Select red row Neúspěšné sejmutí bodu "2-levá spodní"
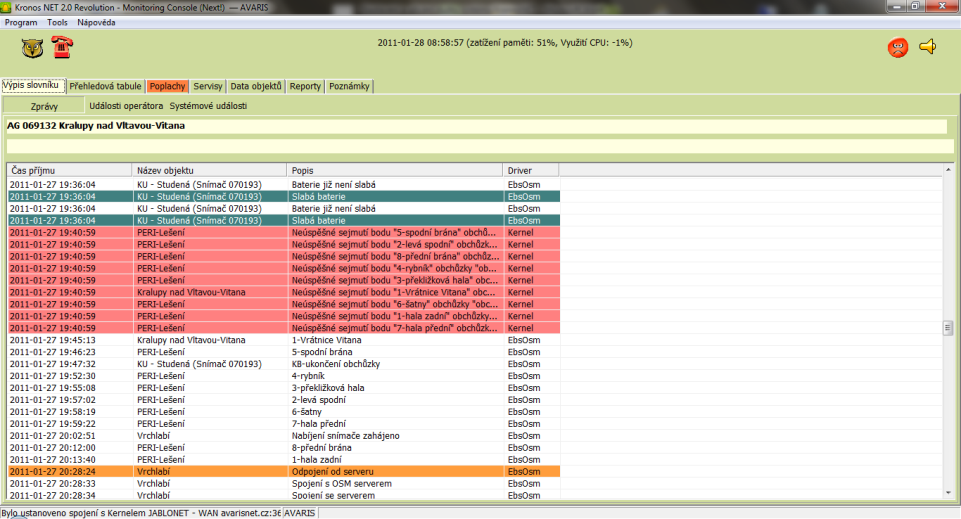The height and width of the screenshot is (519, 961). (284, 244)
